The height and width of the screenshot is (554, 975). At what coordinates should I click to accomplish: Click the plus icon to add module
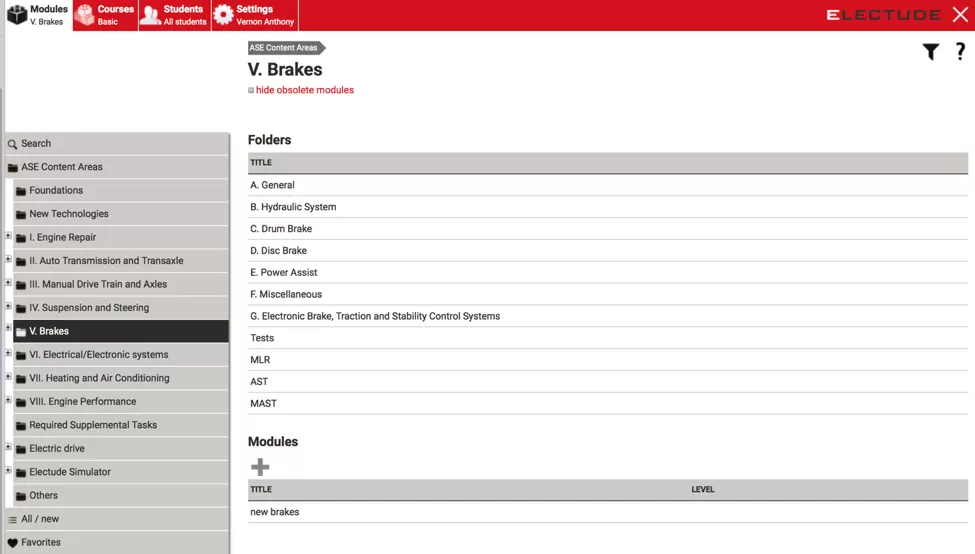coord(260,467)
